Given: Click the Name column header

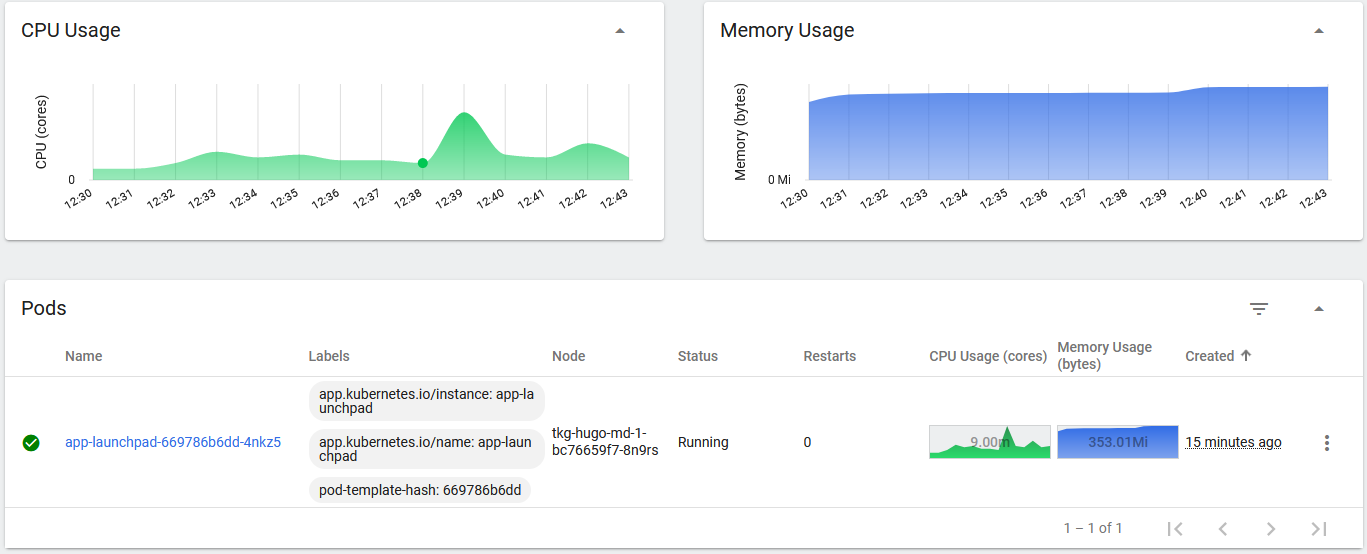Looking at the screenshot, I should [x=84, y=356].
